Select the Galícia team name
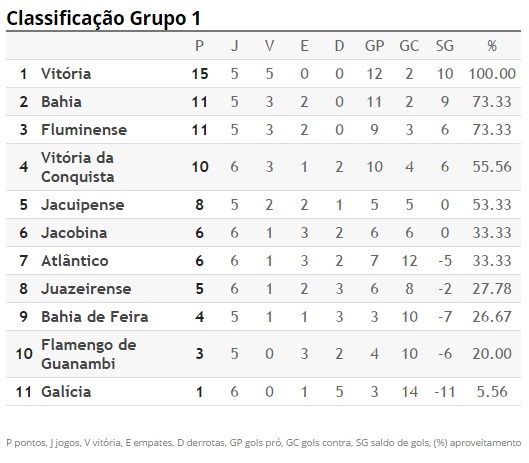Screen dimensions: 529x463 tap(66, 392)
